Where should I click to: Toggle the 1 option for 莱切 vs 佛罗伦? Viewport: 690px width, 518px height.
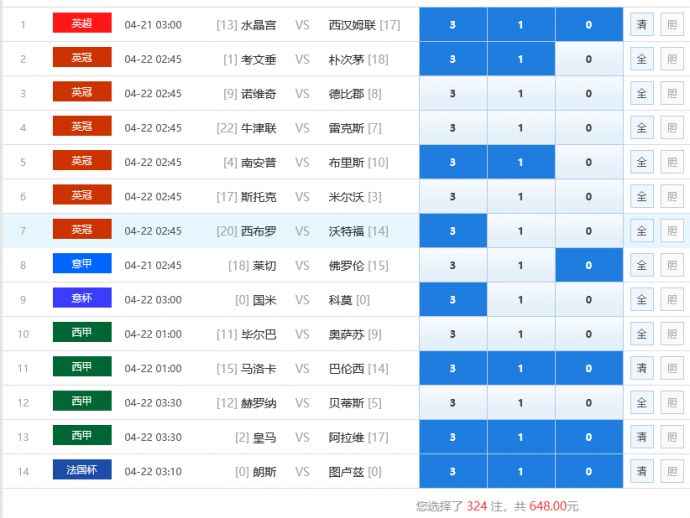pos(520,265)
